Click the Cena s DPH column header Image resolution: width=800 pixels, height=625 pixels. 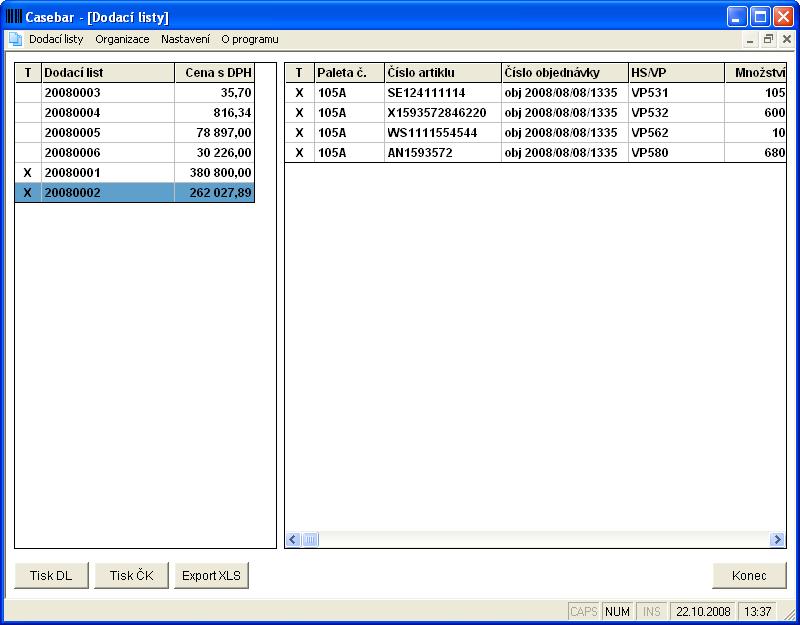pyautogui.click(x=214, y=72)
